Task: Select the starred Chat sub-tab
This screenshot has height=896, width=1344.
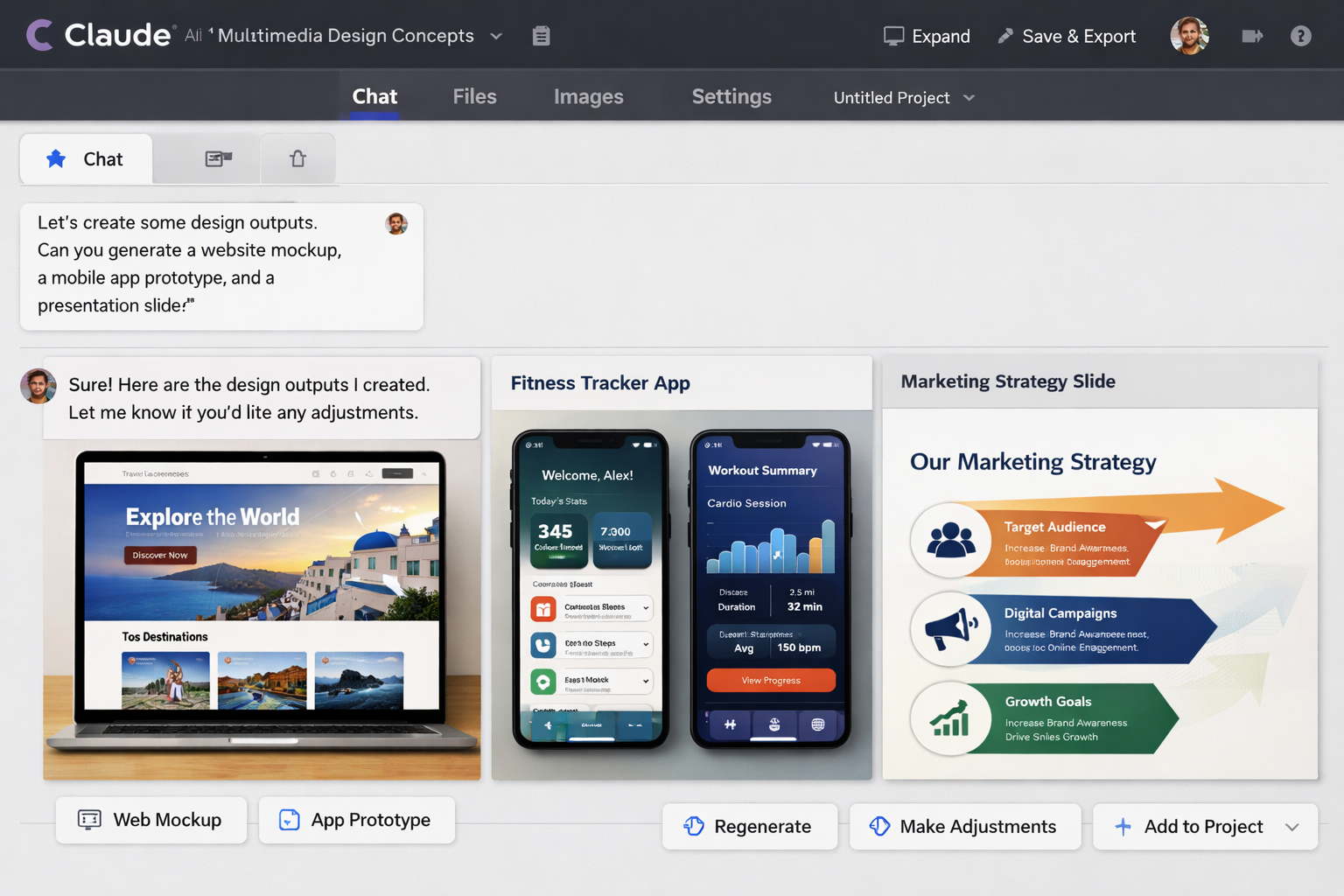Action: (x=86, y=158)
